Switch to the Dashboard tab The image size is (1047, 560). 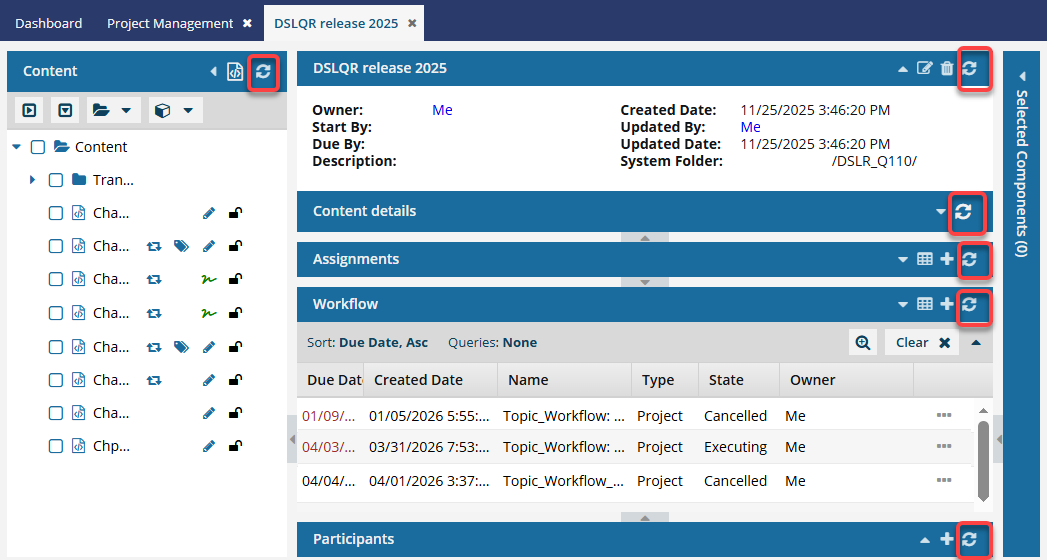click(48, 23)
